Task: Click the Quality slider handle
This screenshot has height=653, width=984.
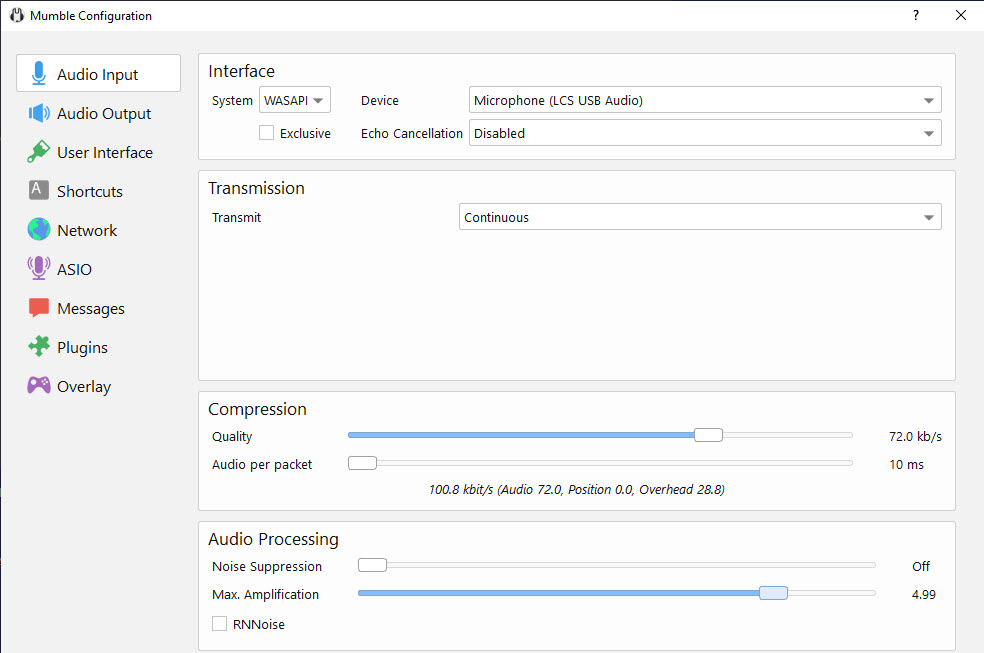Action: (x=709, y=435)
